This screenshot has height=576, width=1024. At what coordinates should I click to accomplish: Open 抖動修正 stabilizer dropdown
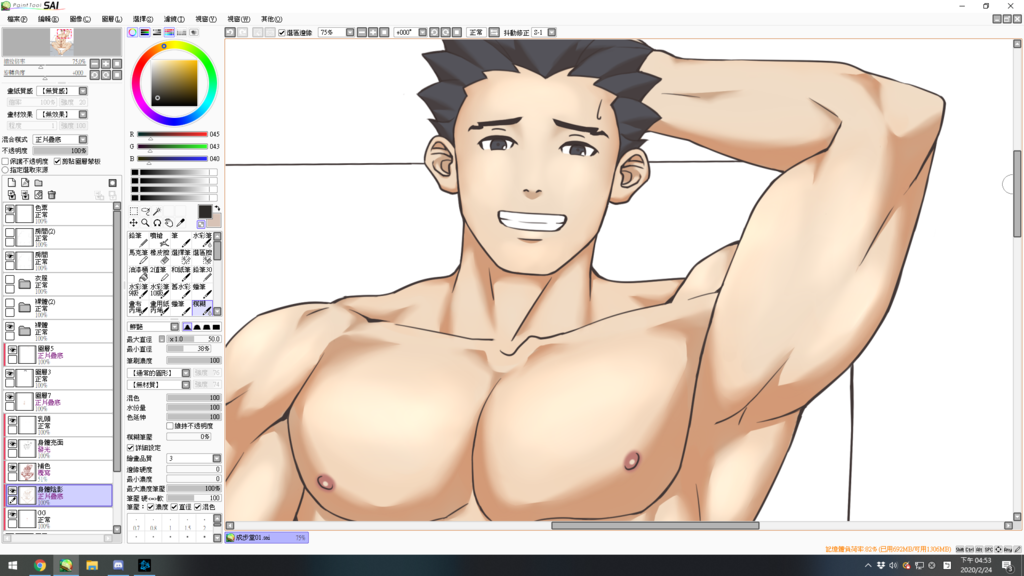tap(552, 32)
